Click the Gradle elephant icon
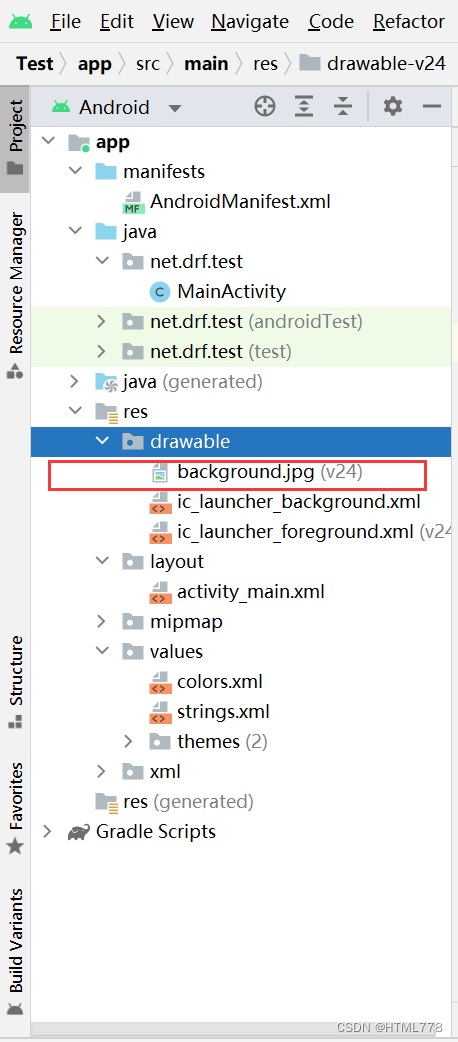This screenshot has width=458, height=1042. tap(80, 833)
